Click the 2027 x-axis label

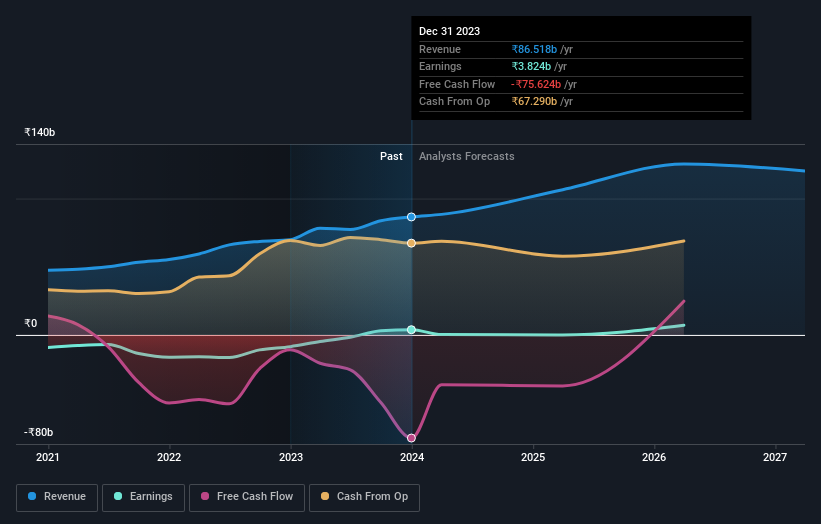775,457
